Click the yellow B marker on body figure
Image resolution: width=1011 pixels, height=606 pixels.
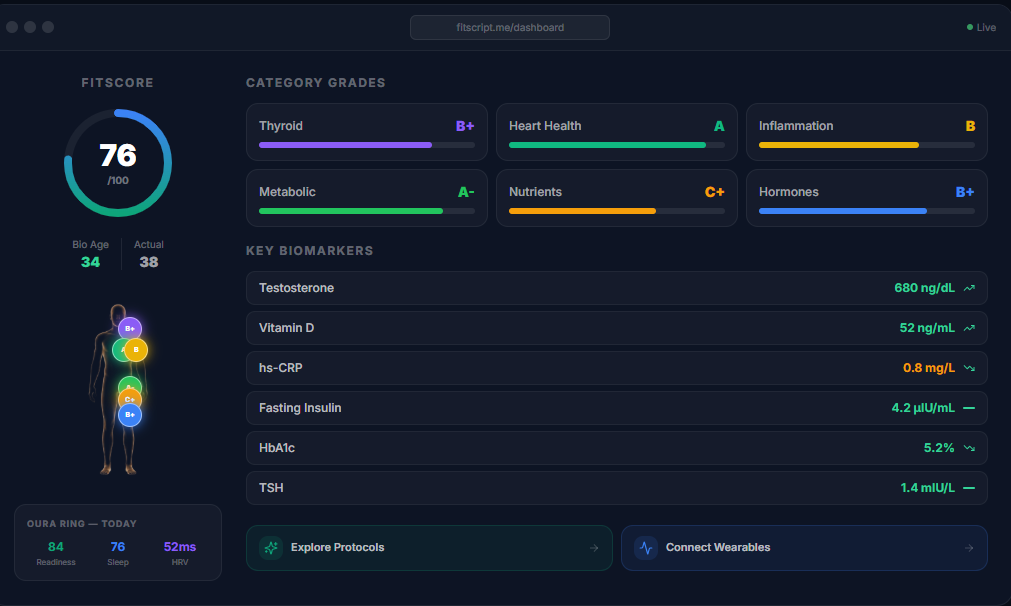[136, 350]
